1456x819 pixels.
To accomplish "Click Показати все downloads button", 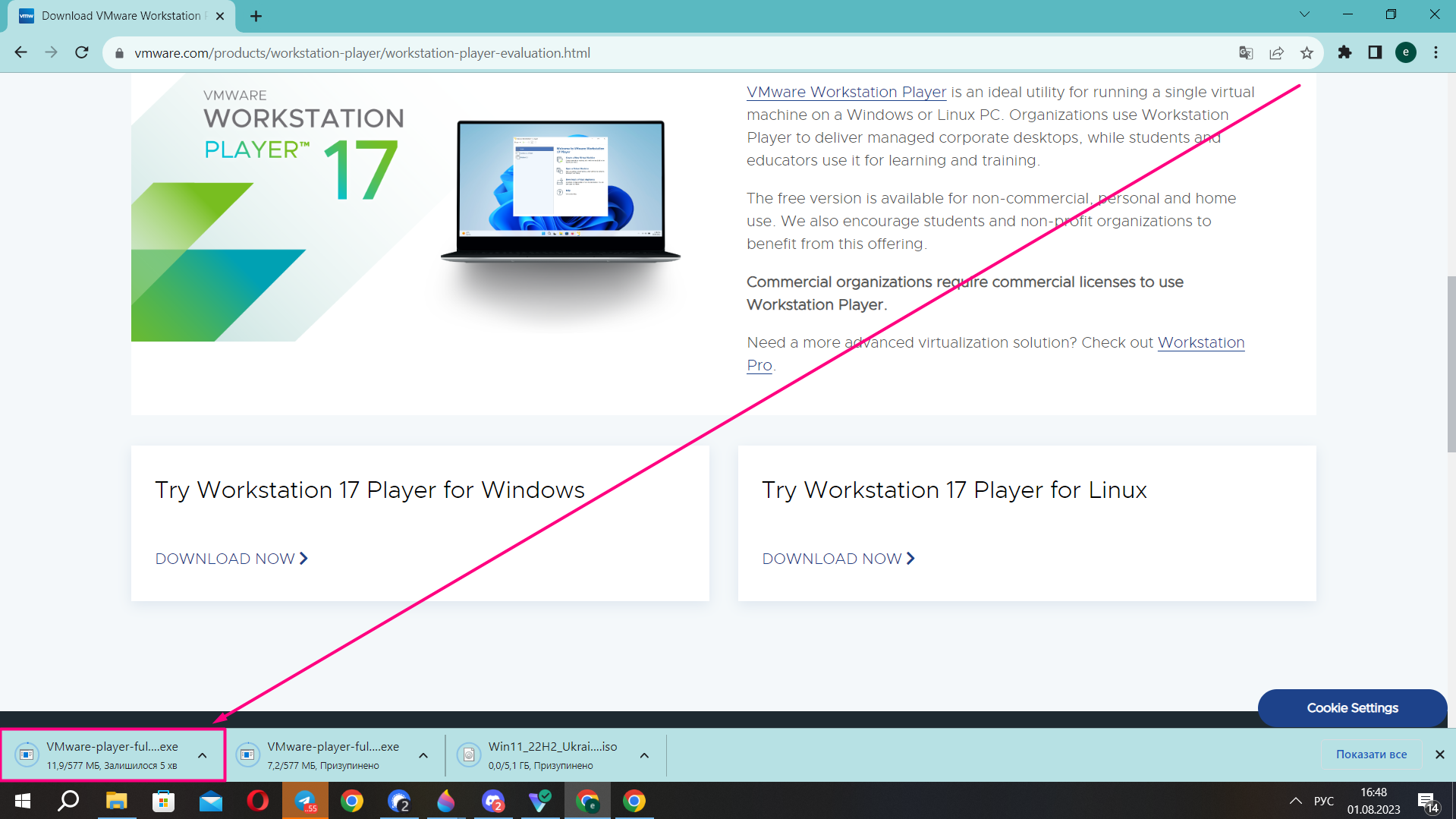I will pyautogui.click(x=1371, y=754).
